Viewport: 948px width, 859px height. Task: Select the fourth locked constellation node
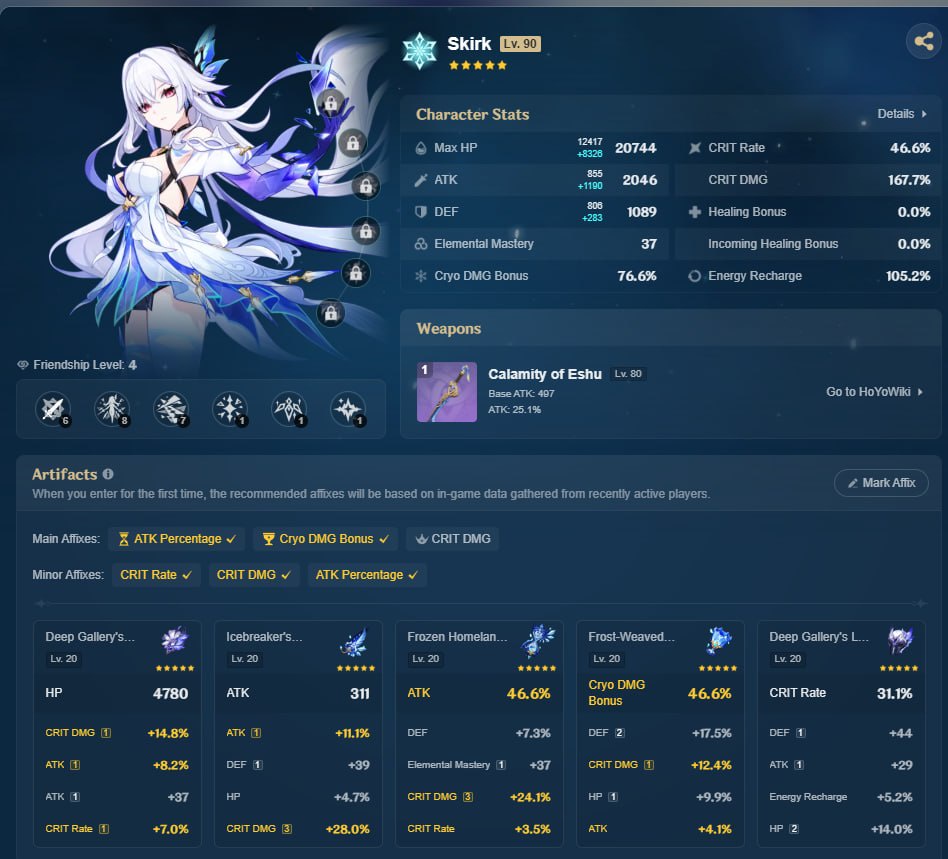(x=366, y=231)
